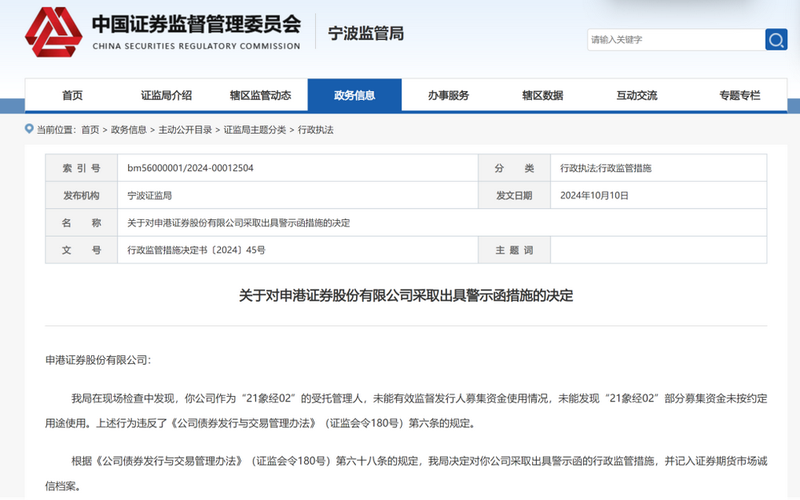Click the 文号 label cell

coord(82,250)
